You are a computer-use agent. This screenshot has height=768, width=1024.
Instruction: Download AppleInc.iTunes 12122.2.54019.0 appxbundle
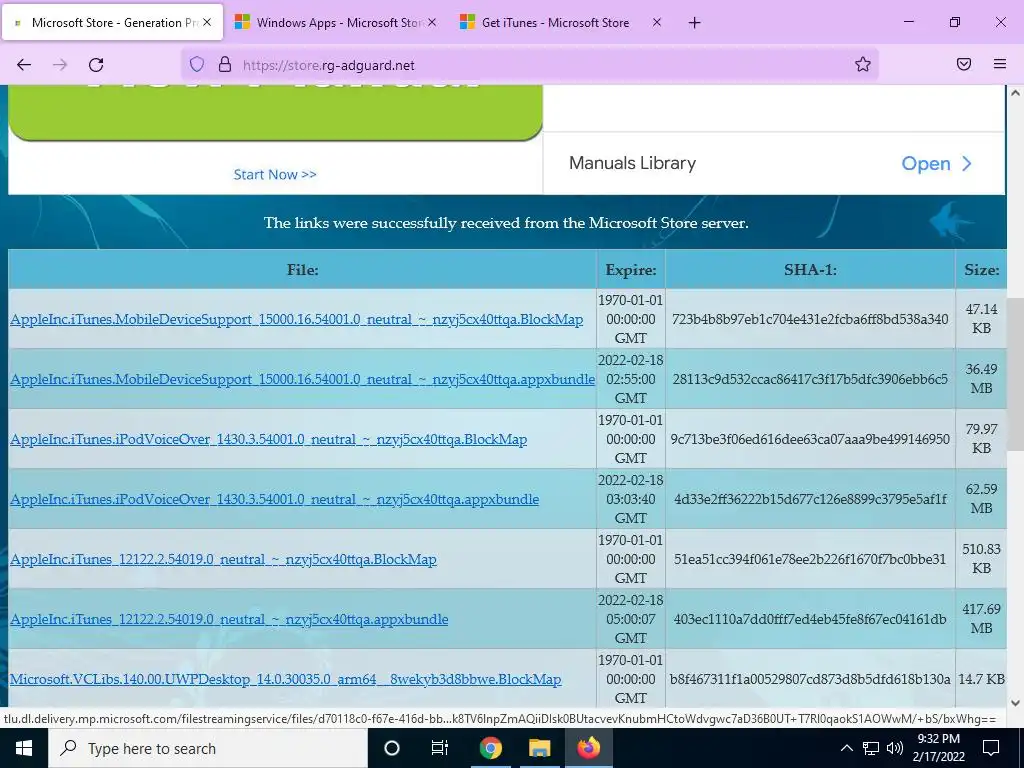[229, 620]
